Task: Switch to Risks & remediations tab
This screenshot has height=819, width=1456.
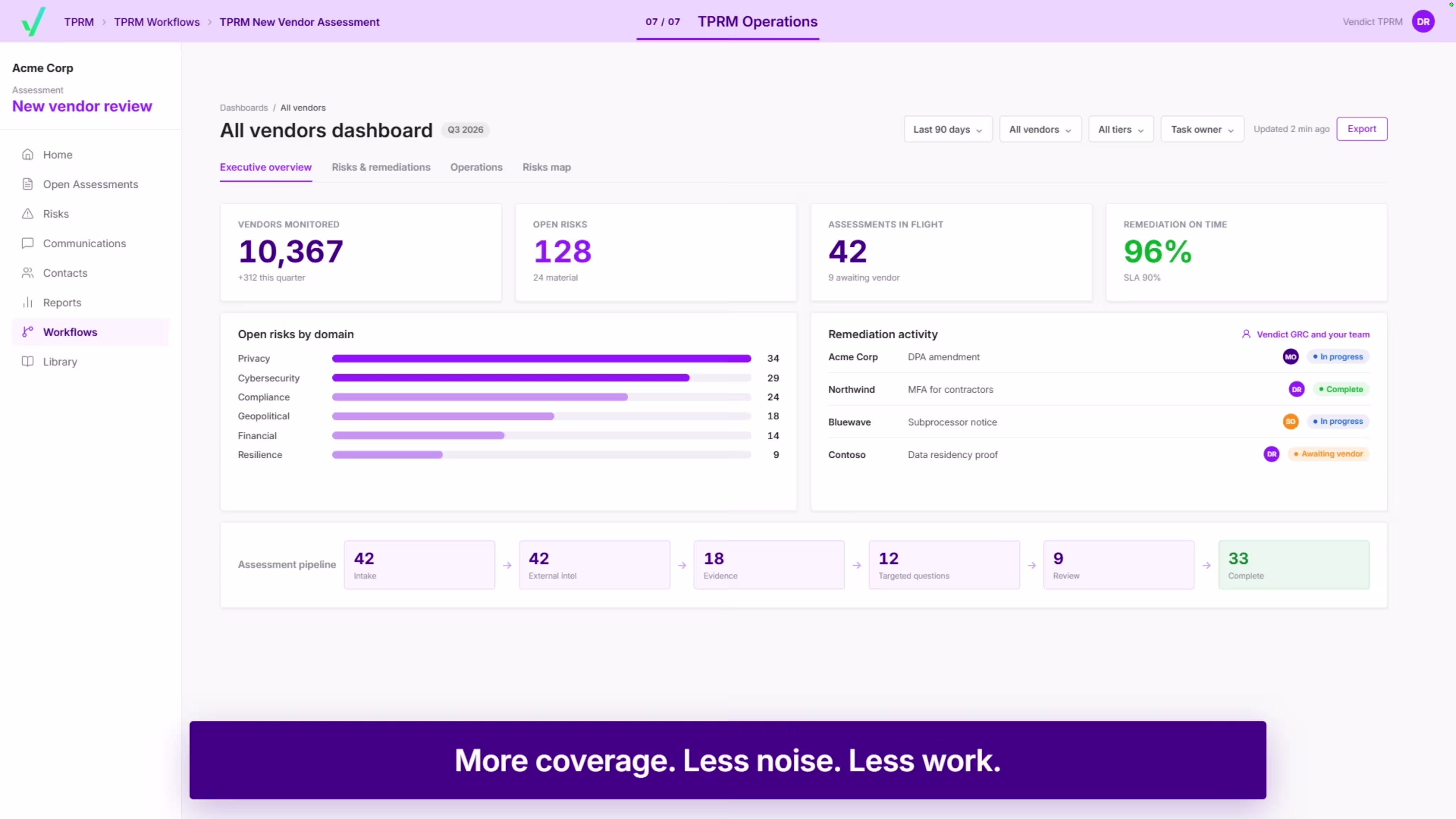Action: point(381,167)
